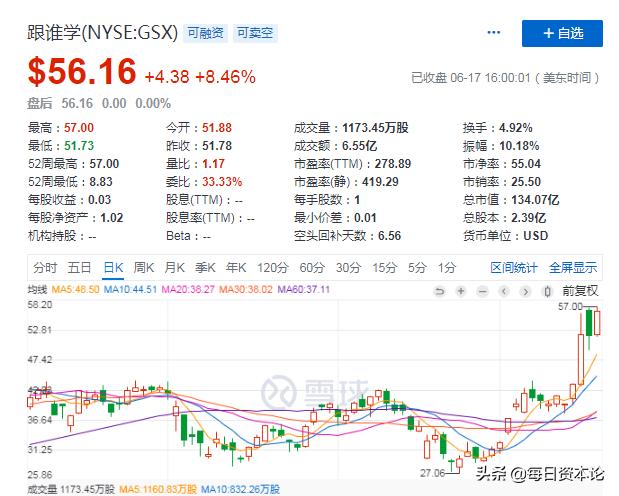Screen dimensions: 619x496
Task: Click the 可融资 tag
Action: 205,33
